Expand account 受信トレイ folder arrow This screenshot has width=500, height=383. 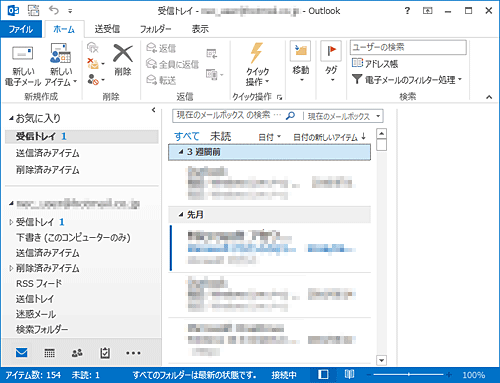click(11, 222)
